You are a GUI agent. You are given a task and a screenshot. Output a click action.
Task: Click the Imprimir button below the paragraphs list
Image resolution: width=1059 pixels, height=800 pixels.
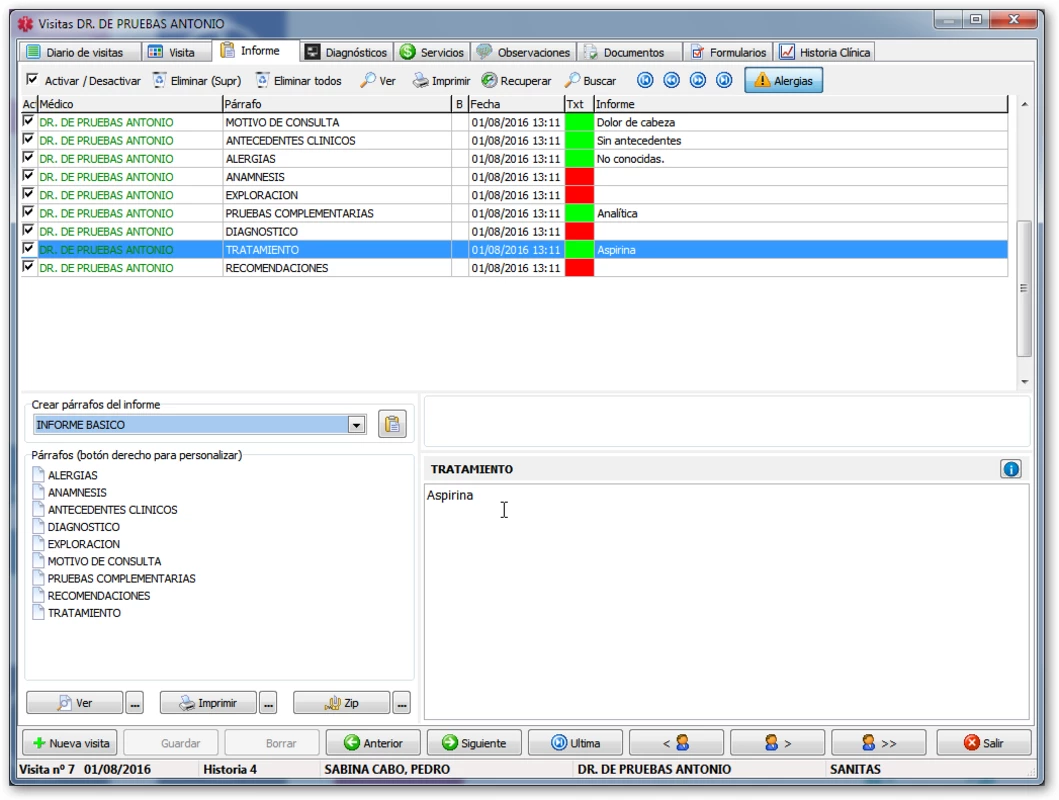tap(208, 703)
